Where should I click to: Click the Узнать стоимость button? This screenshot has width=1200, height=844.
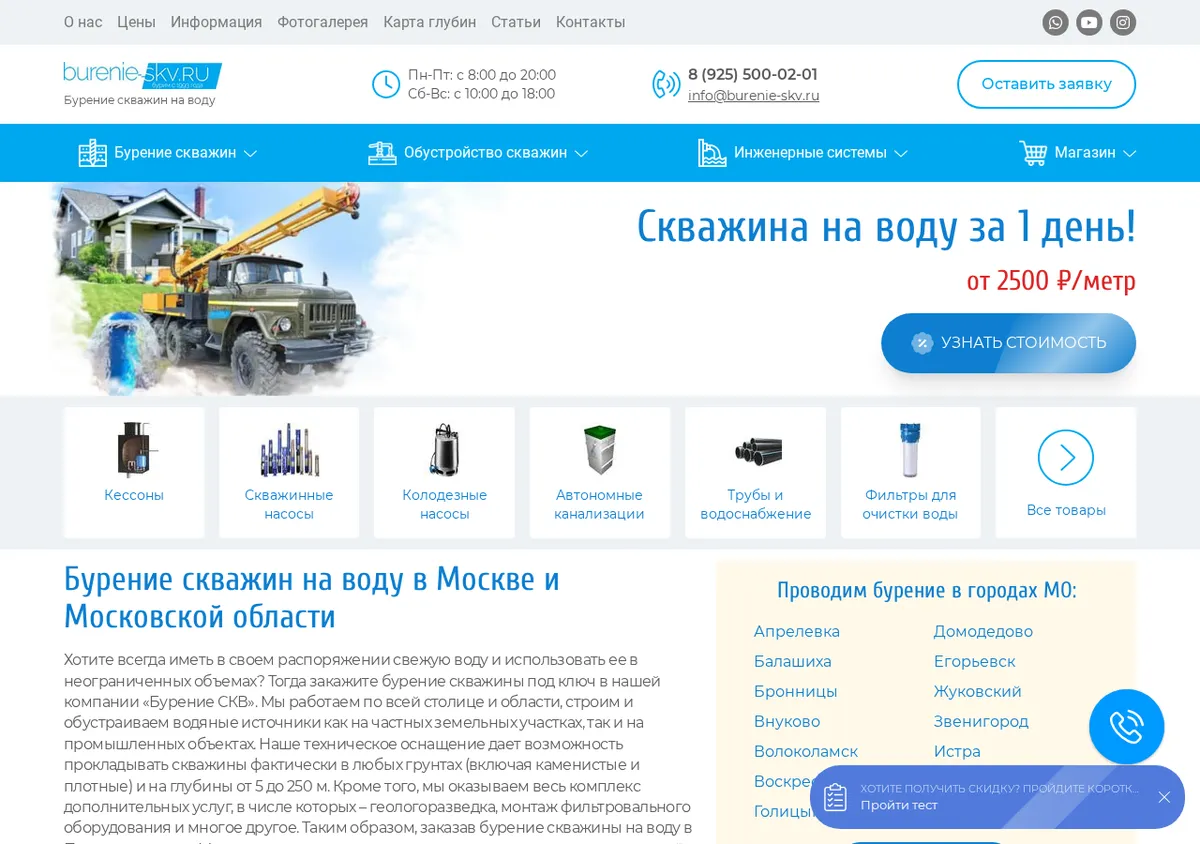click(x=1008, y=343)
